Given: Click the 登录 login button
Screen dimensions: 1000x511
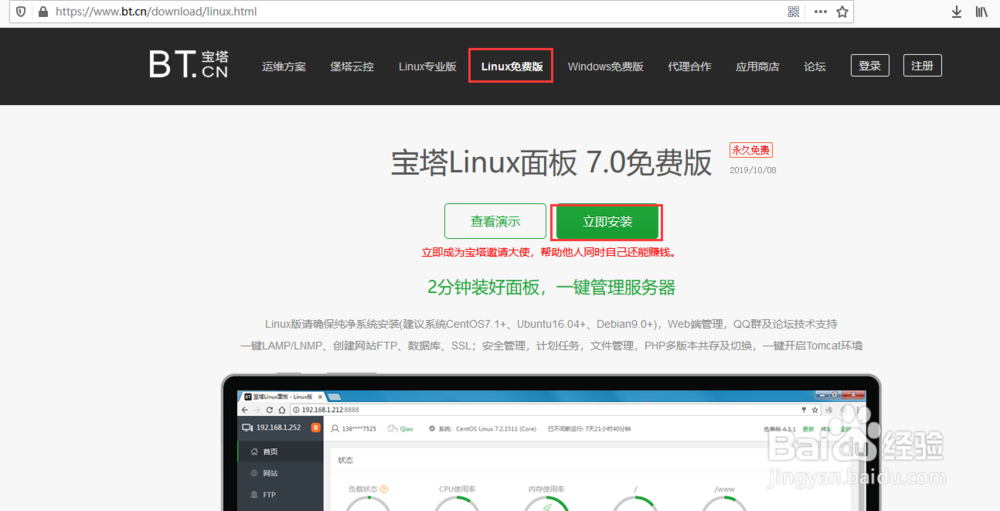Looking at the screenshot, I should coord(870,65).
